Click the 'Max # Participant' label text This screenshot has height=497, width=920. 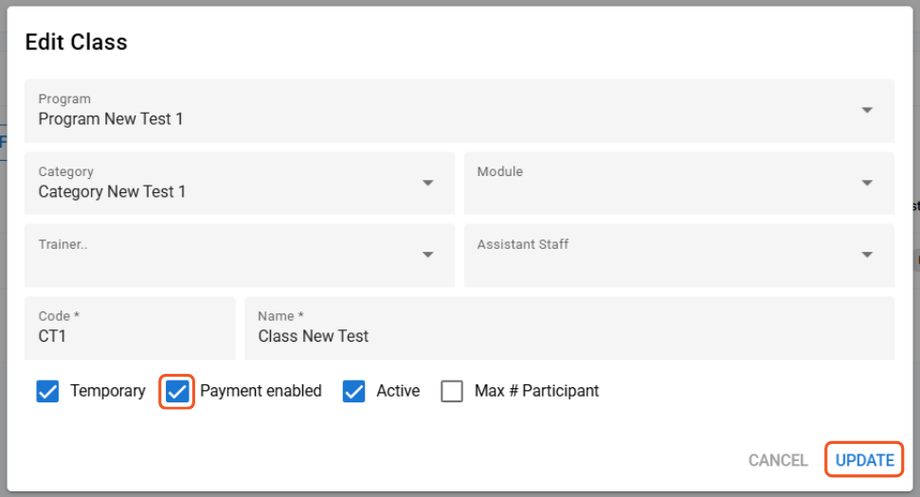[537, 391]
